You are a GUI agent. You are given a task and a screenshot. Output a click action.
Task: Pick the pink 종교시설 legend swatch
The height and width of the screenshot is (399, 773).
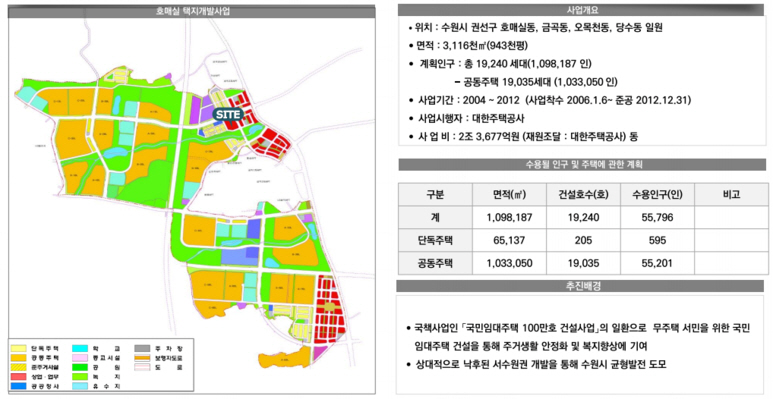click(80, 358)
